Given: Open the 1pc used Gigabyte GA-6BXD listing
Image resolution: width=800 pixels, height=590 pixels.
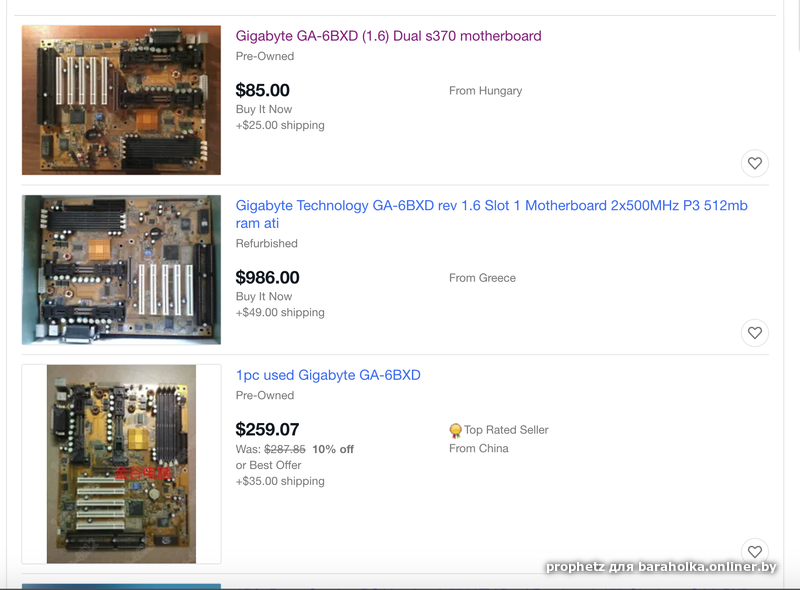Looking at the screenshot, I should click(328, 375).
